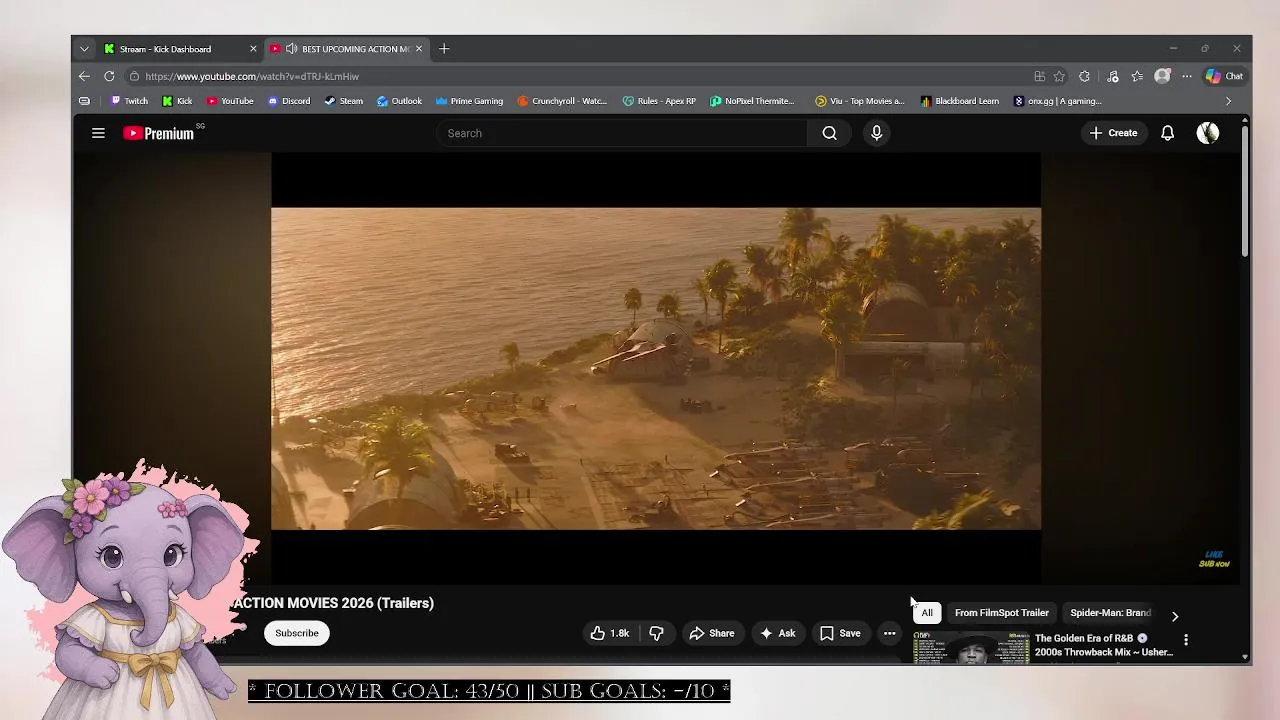
Task: View site information lock icon
Action: pyautogui.click(x=134, y=76)
